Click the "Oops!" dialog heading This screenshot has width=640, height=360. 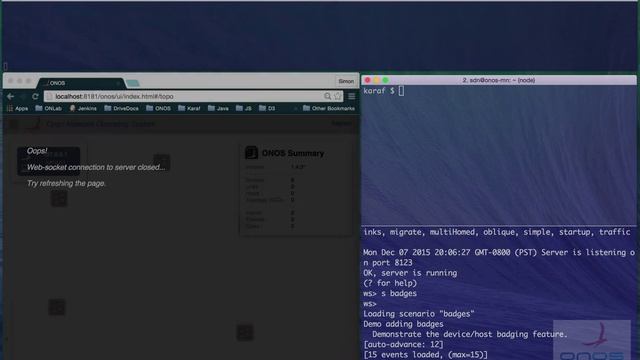pos(37,151)
